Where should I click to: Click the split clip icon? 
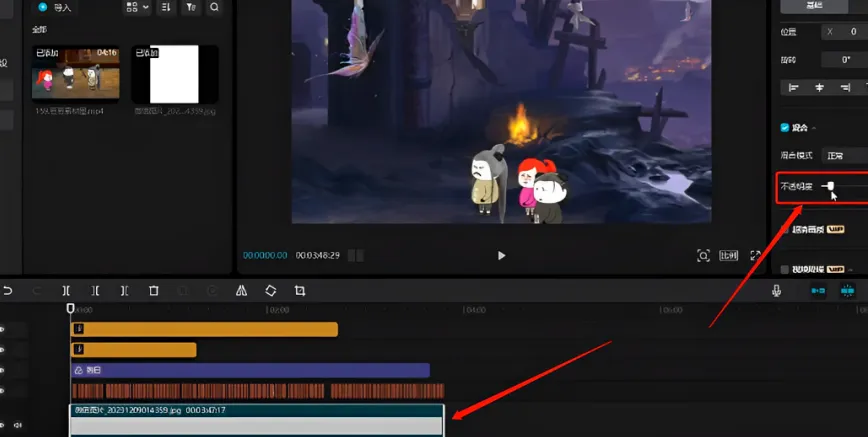click(x=66, y=291)
